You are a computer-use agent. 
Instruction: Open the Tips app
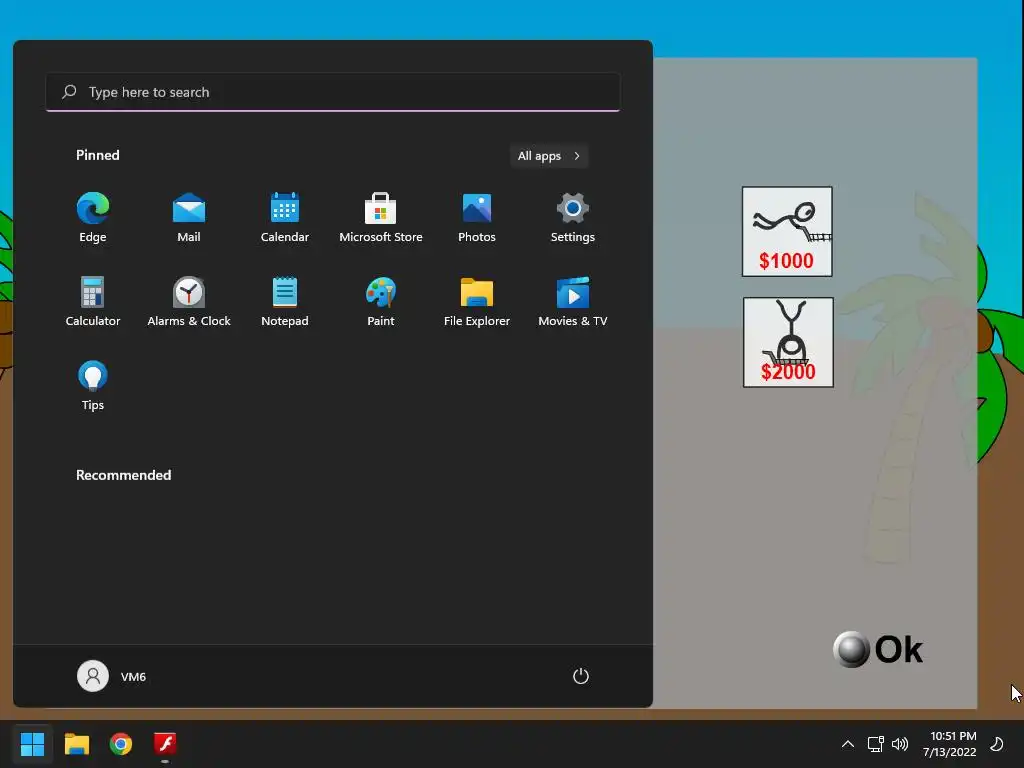tap(93, 385)
